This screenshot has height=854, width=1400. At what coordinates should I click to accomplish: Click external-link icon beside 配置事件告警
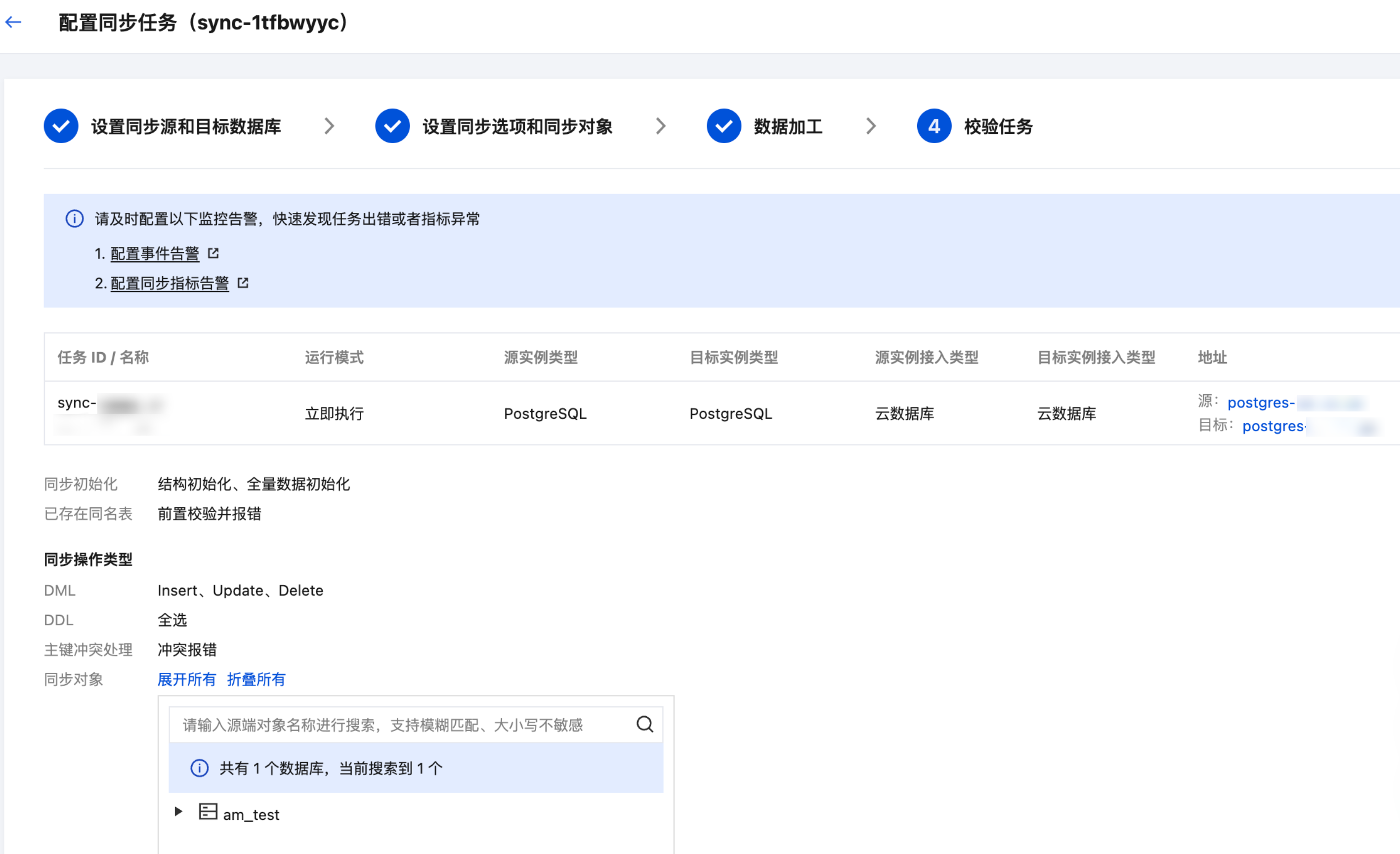[x=213, y=253]
